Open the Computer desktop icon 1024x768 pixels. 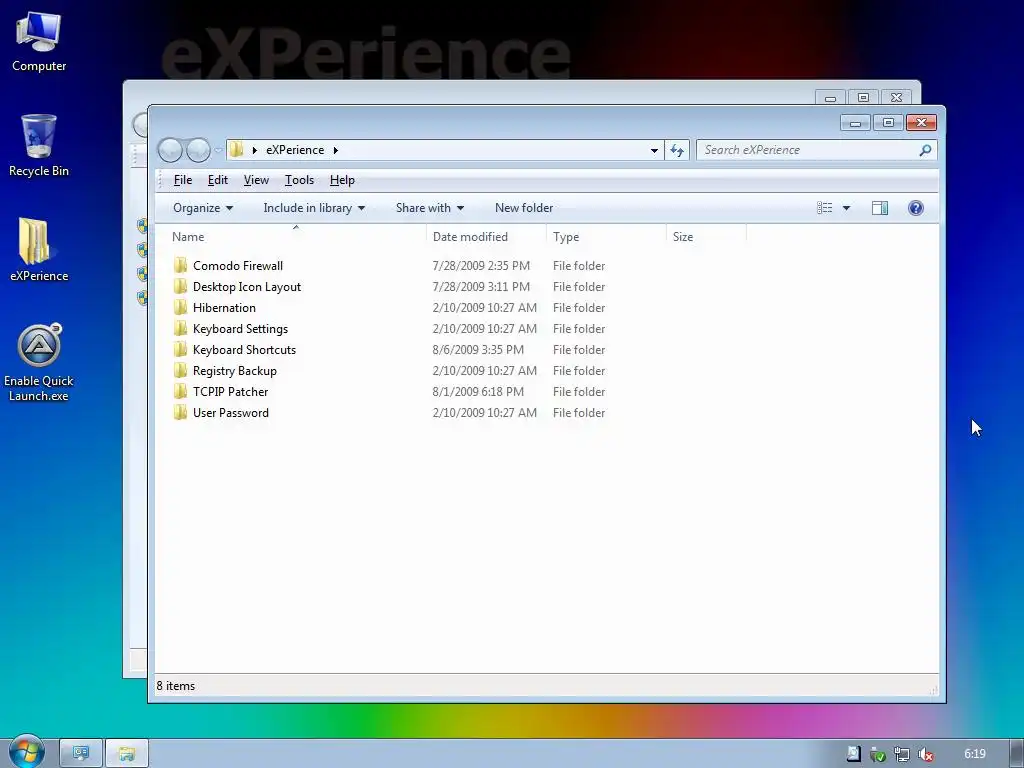pos(39,40)
